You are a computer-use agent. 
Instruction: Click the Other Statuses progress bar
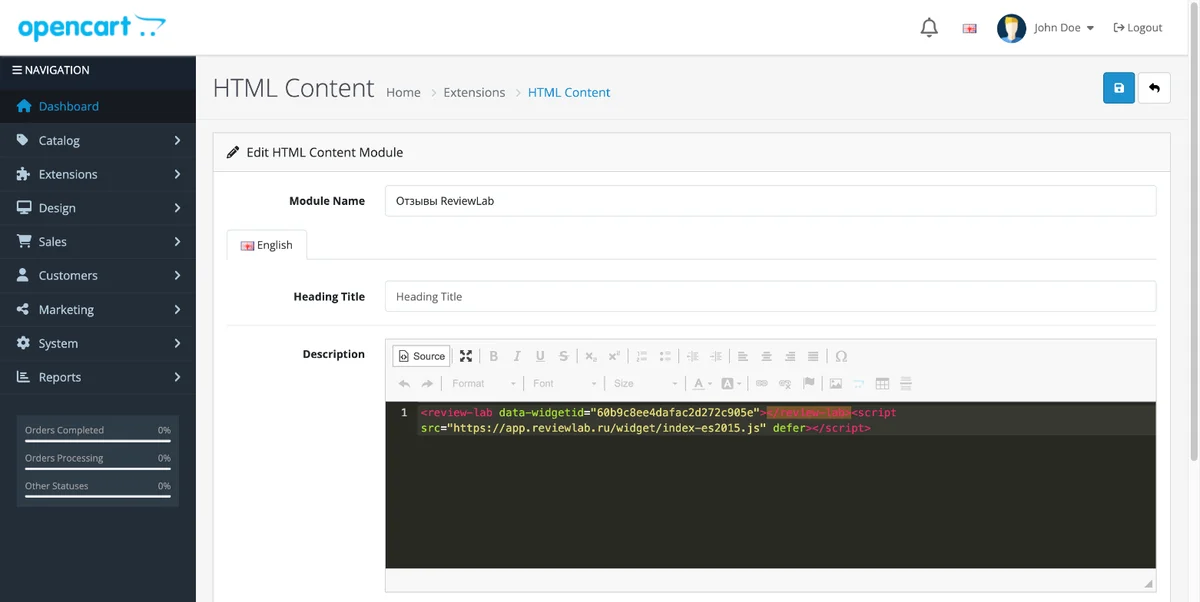coord(98,496)
